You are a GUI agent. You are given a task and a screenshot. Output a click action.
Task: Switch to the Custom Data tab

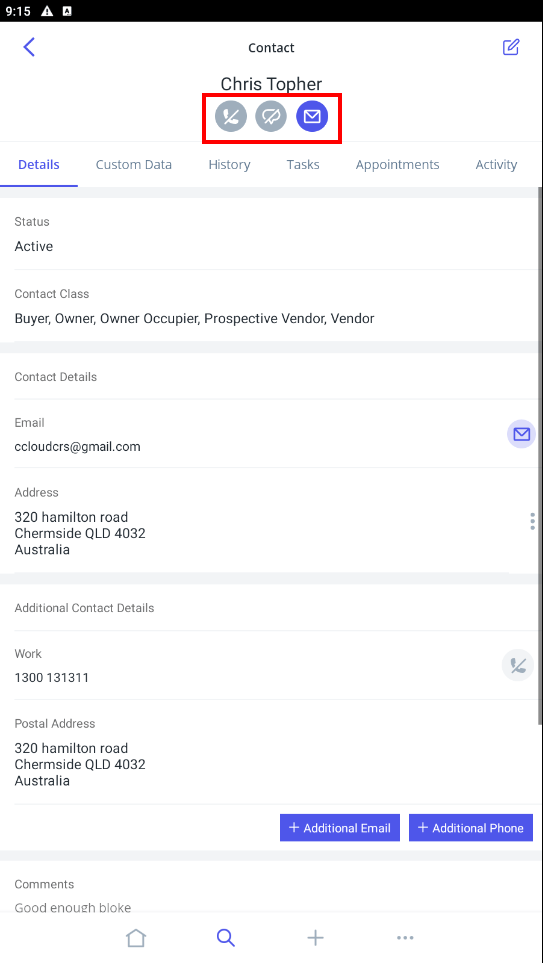(134, 165)
